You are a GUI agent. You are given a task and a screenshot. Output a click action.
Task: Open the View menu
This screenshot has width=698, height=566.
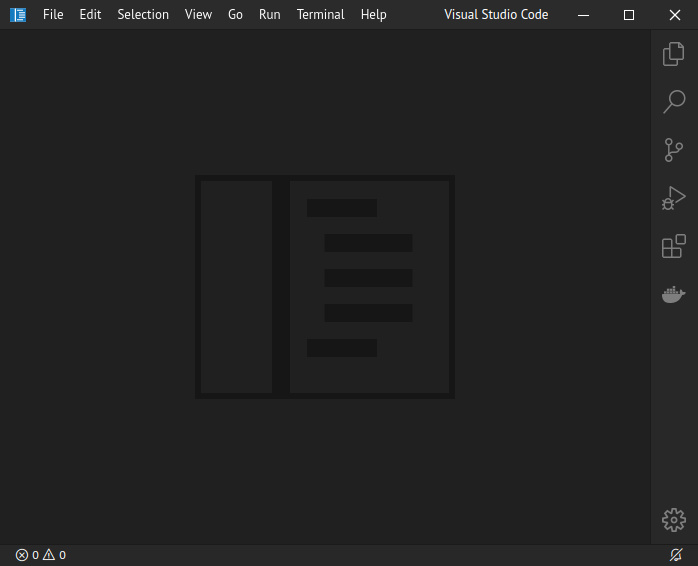pos(198,15)
